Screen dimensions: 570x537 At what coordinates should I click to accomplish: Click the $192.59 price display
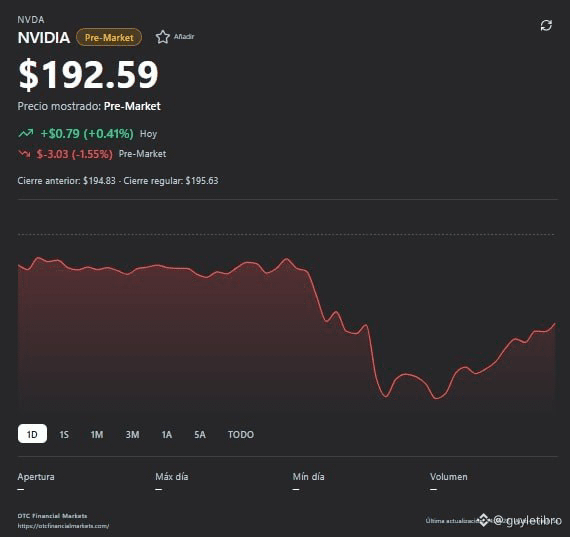coord(88,75)
